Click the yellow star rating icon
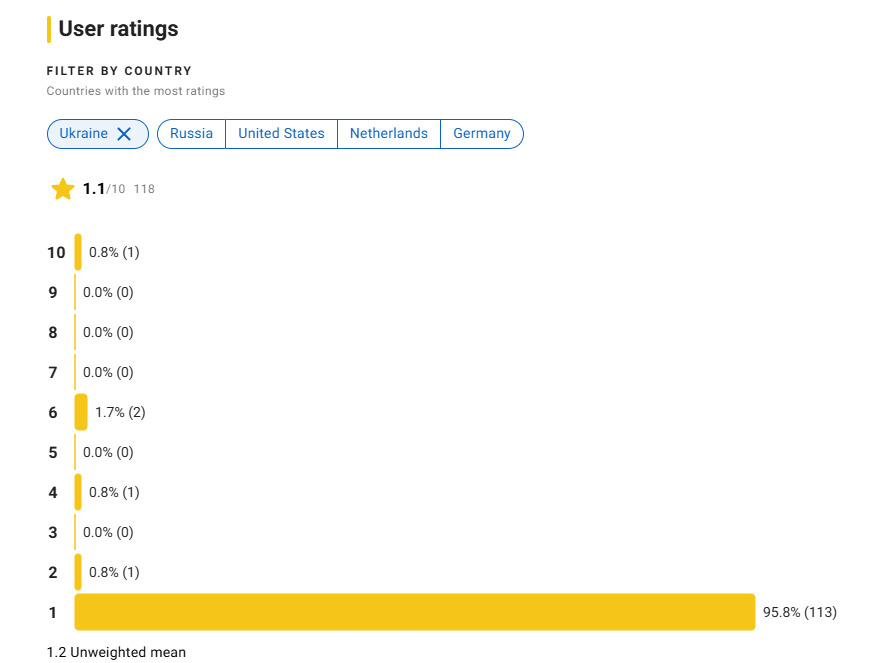Screen dimensions: 870x663 point(63,189)
